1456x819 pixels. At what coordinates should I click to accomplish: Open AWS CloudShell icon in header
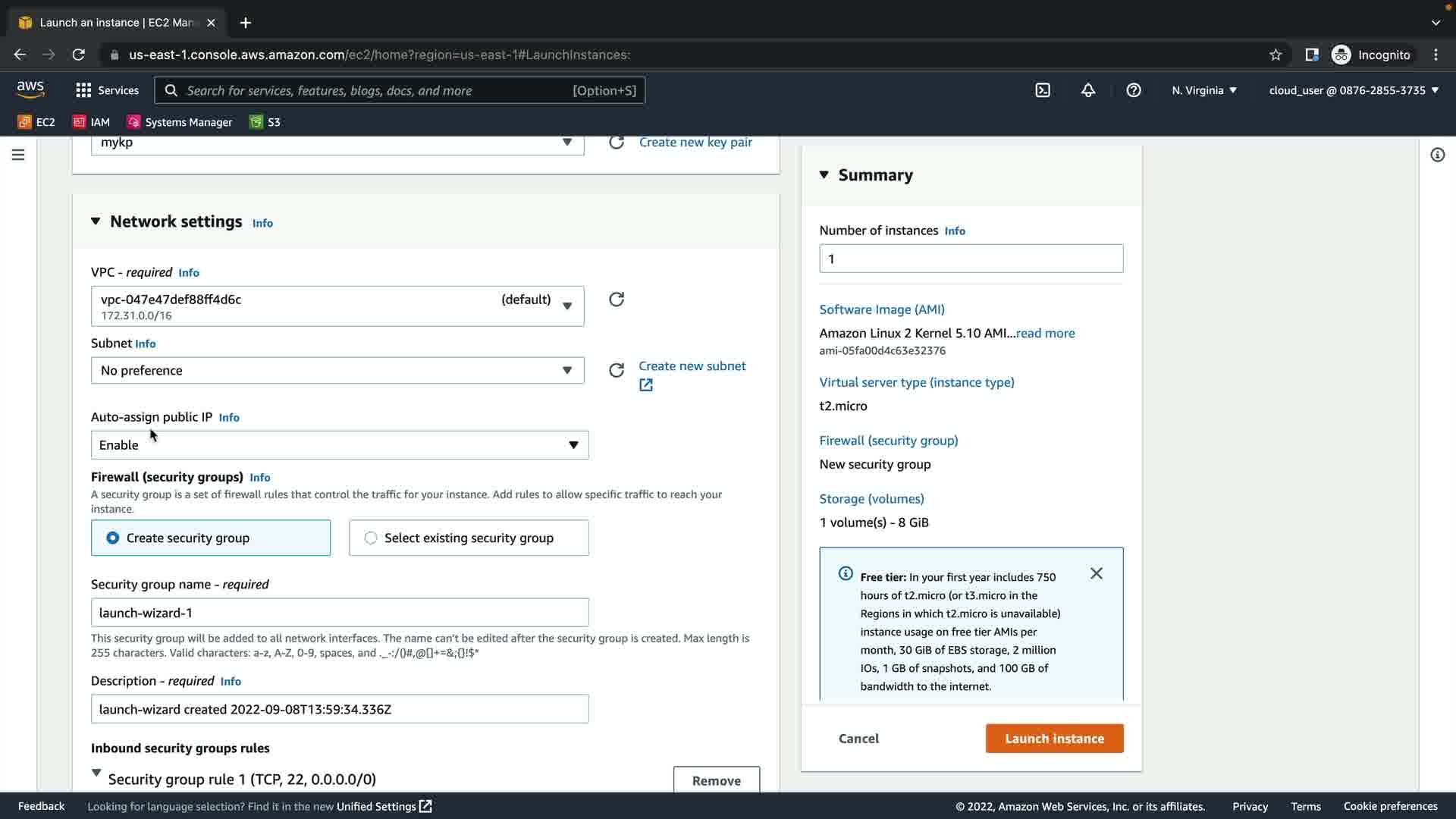(x=1043, y=90)
